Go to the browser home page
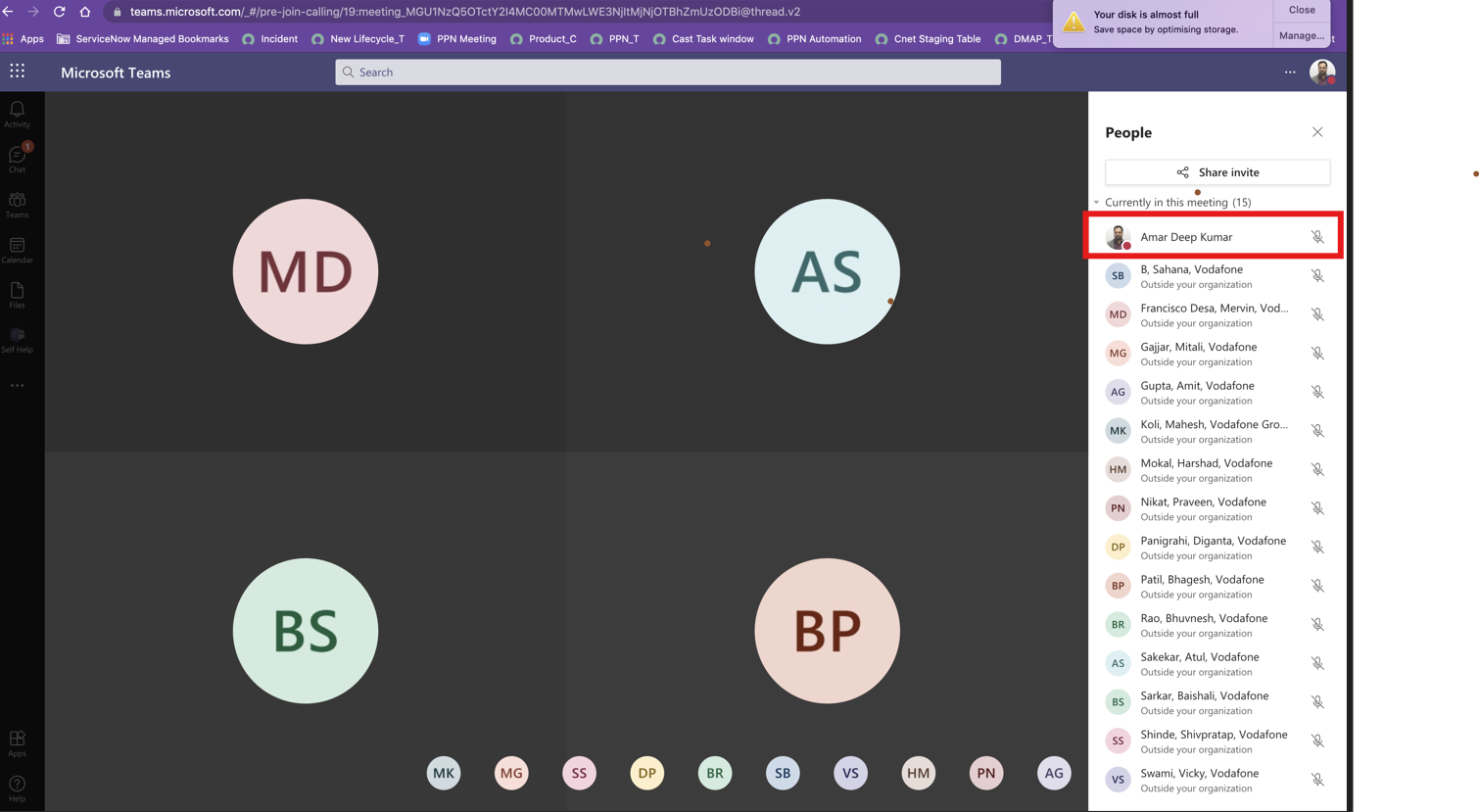The height and width of the screenshot is (812, 1479). point(85,12)
